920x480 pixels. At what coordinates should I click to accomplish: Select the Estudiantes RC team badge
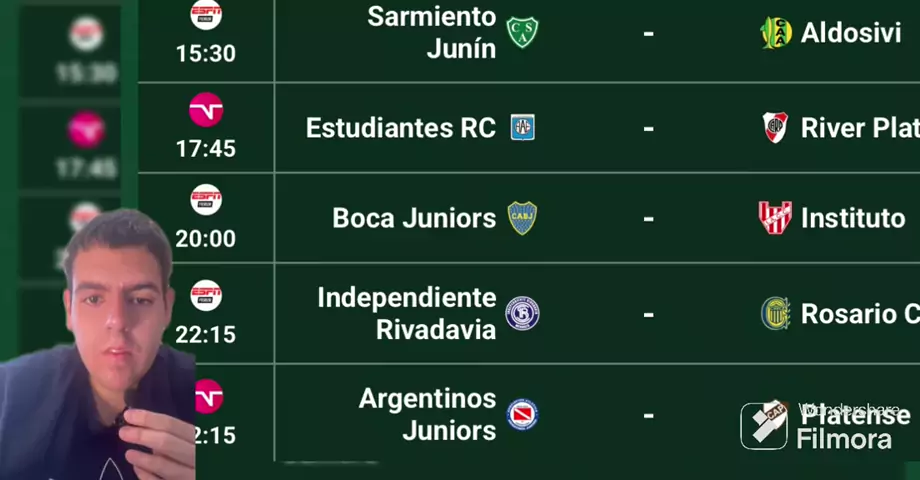click(x=522, y=128)
